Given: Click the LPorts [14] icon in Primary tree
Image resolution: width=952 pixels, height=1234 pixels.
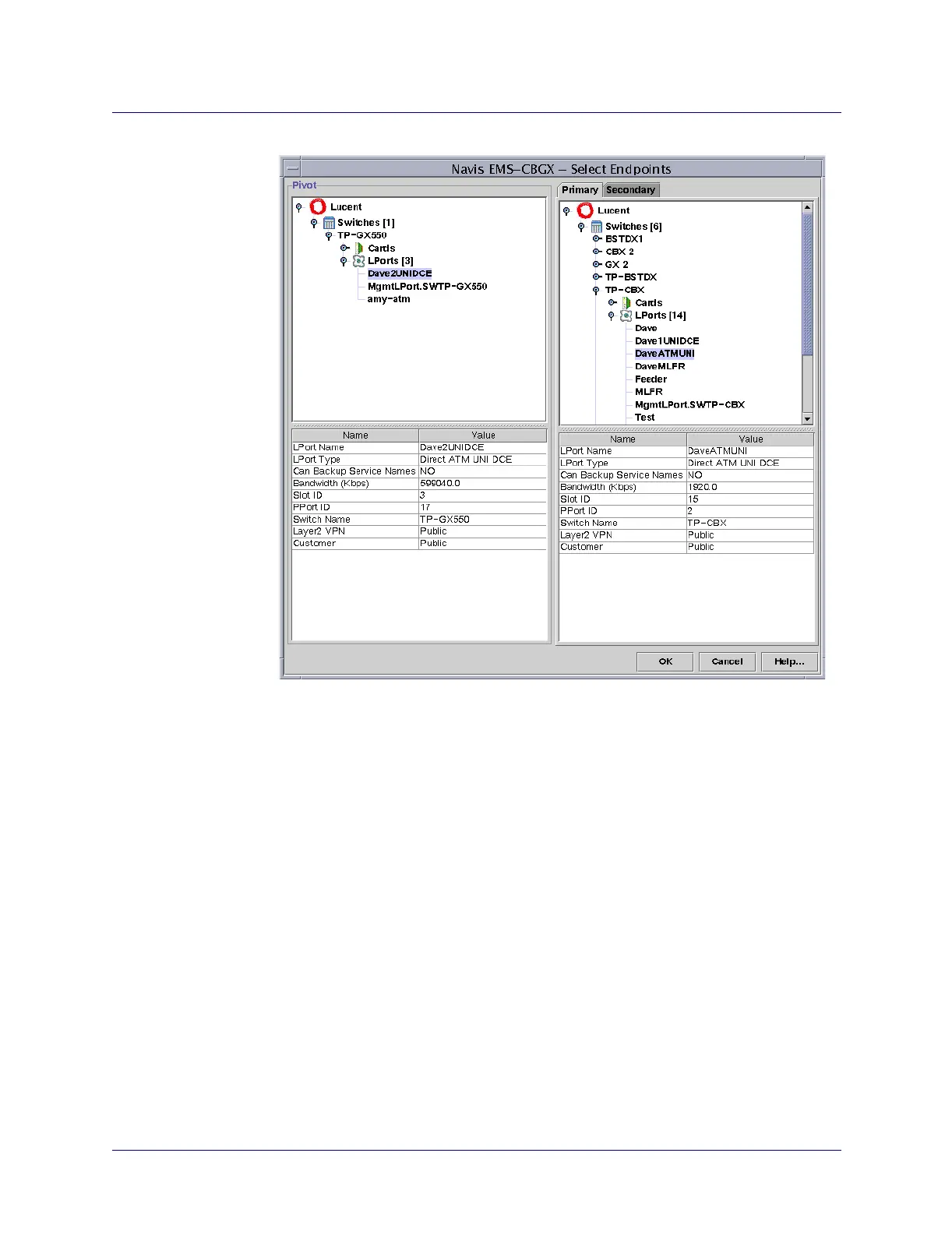Looking at the screenshot, I should click(626, 316).
